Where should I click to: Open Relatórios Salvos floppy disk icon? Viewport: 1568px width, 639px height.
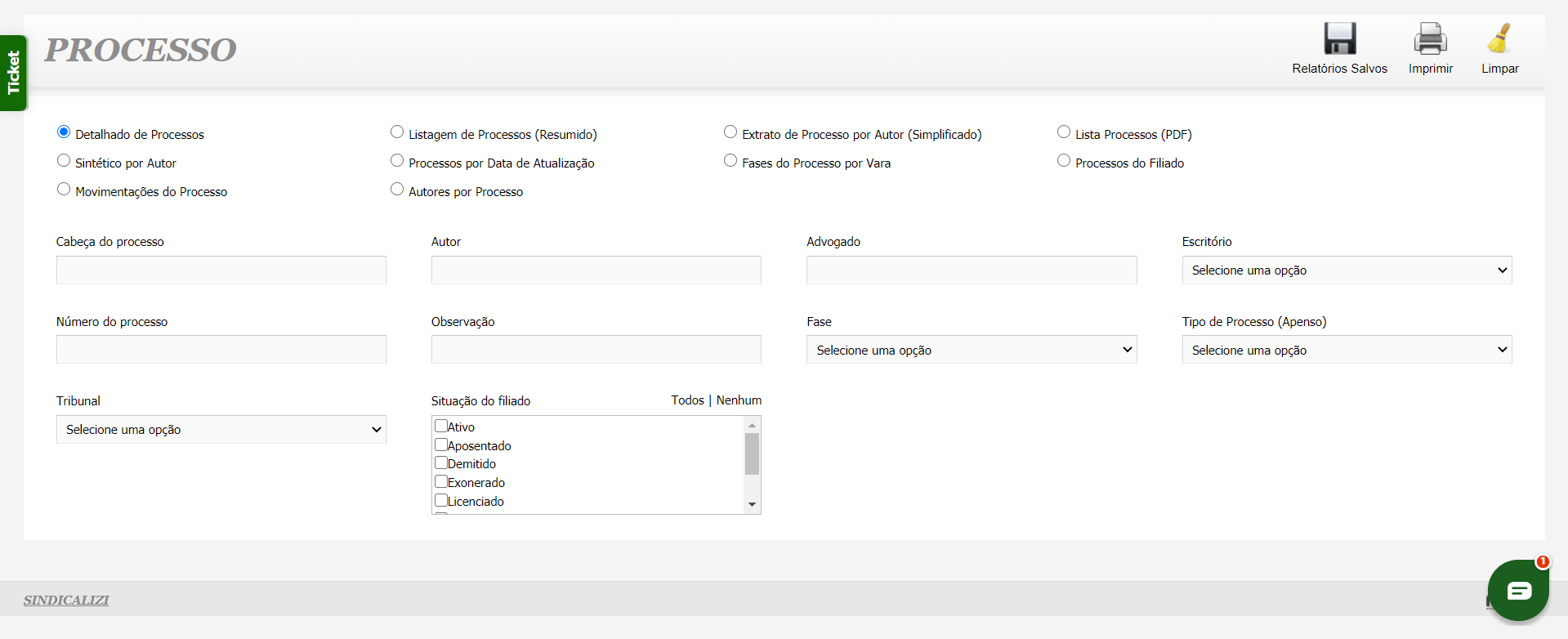coord(1339,39)
